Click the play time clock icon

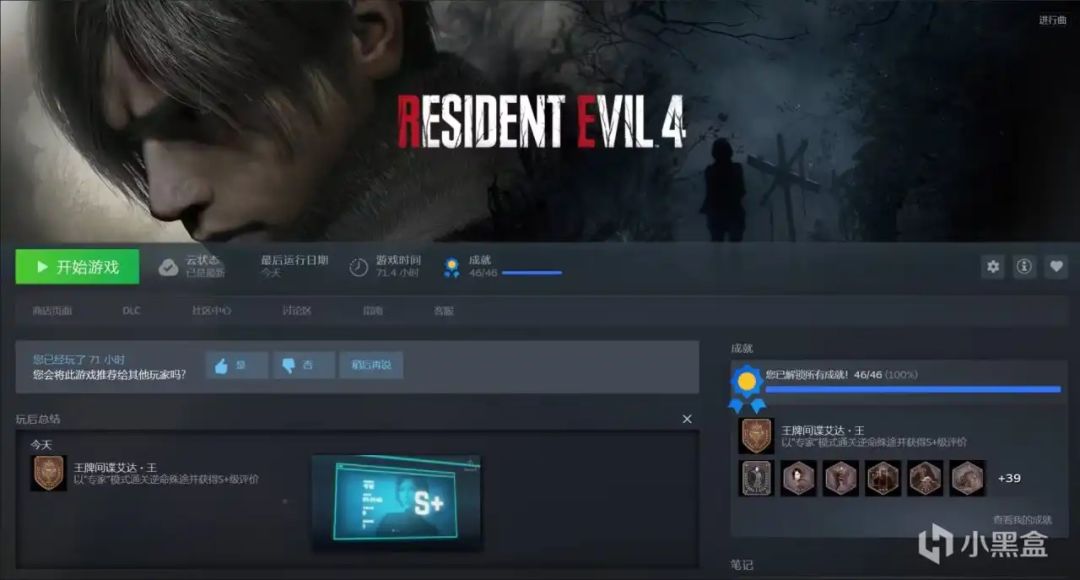(358, 267)
